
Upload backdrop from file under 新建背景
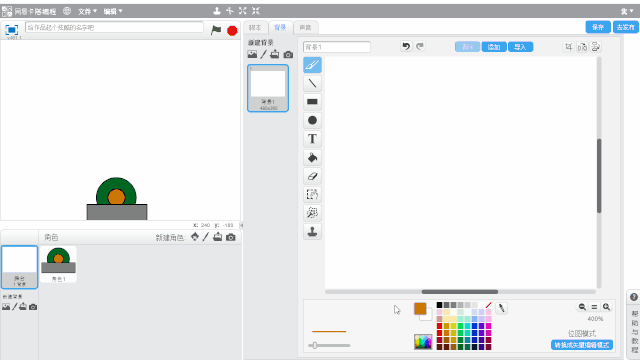click(x=275, y=54)
